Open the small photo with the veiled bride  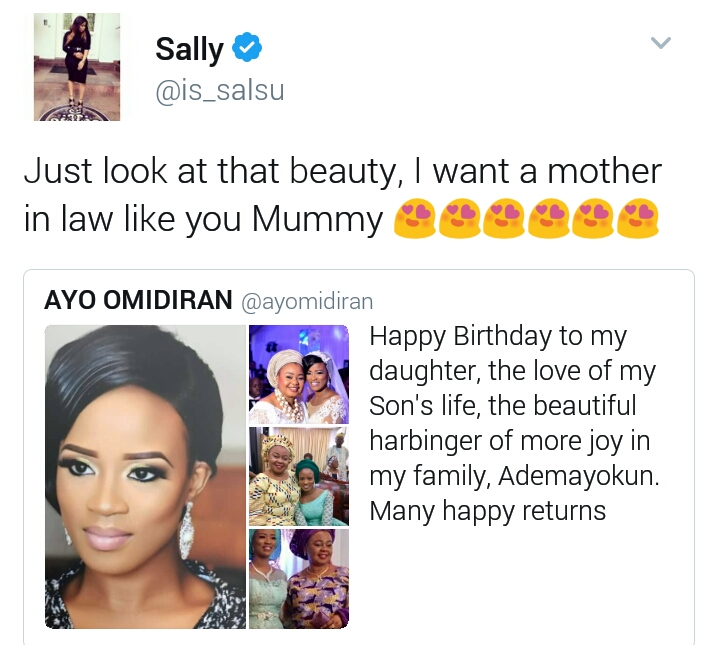click(x=299, y=374)
